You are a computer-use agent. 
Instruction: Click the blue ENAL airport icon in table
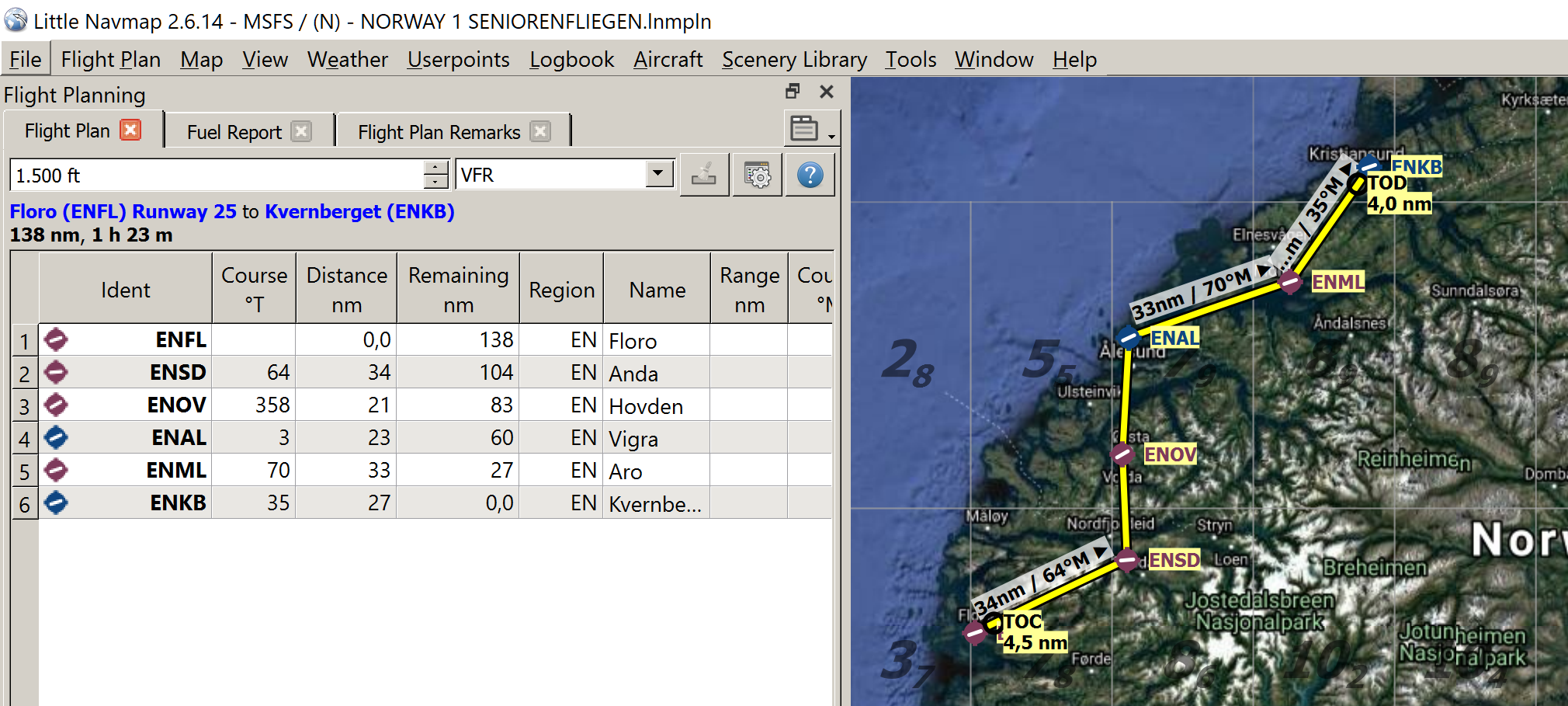56,437
